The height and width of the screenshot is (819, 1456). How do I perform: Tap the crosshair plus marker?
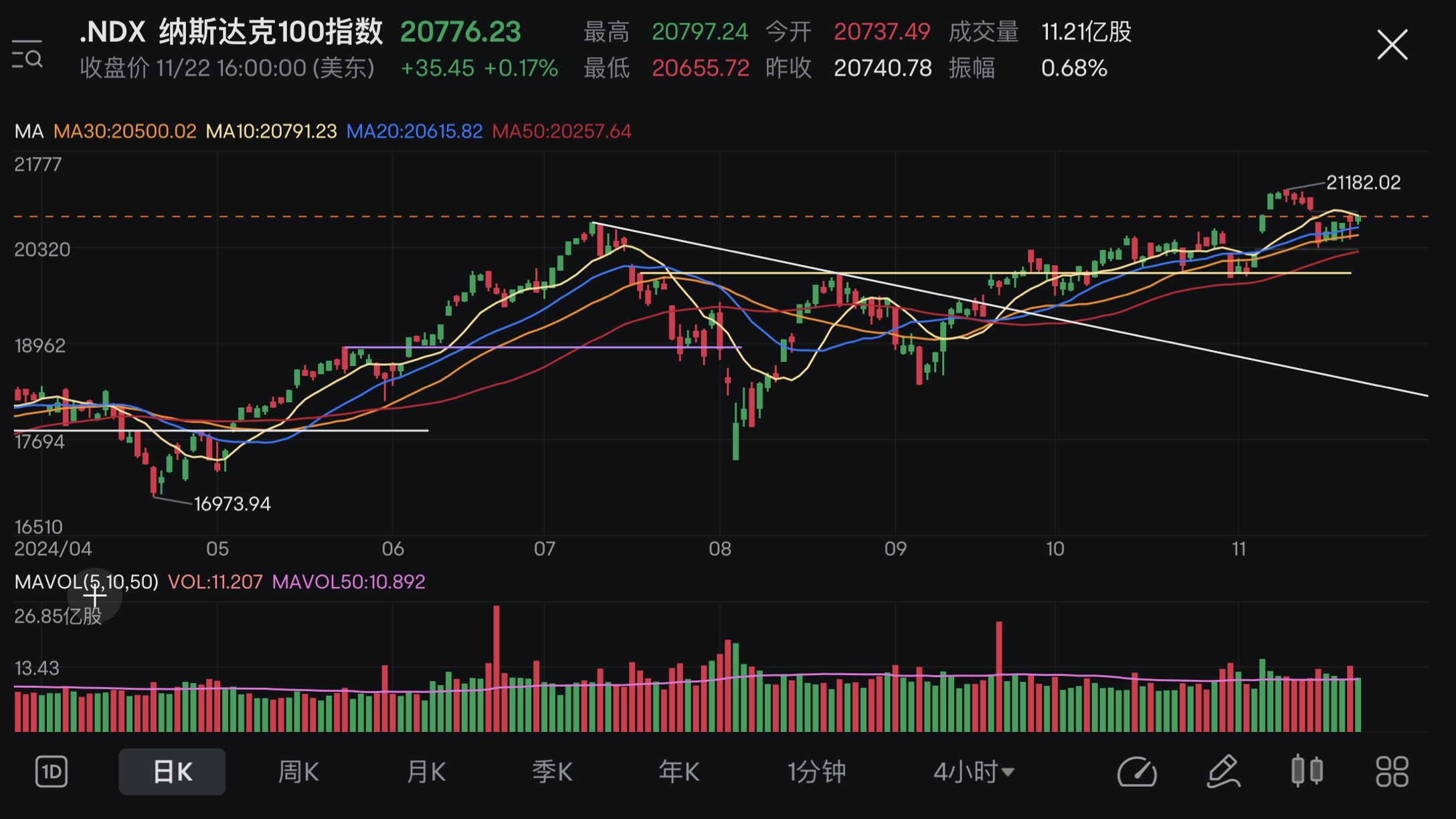coord(94,594)
